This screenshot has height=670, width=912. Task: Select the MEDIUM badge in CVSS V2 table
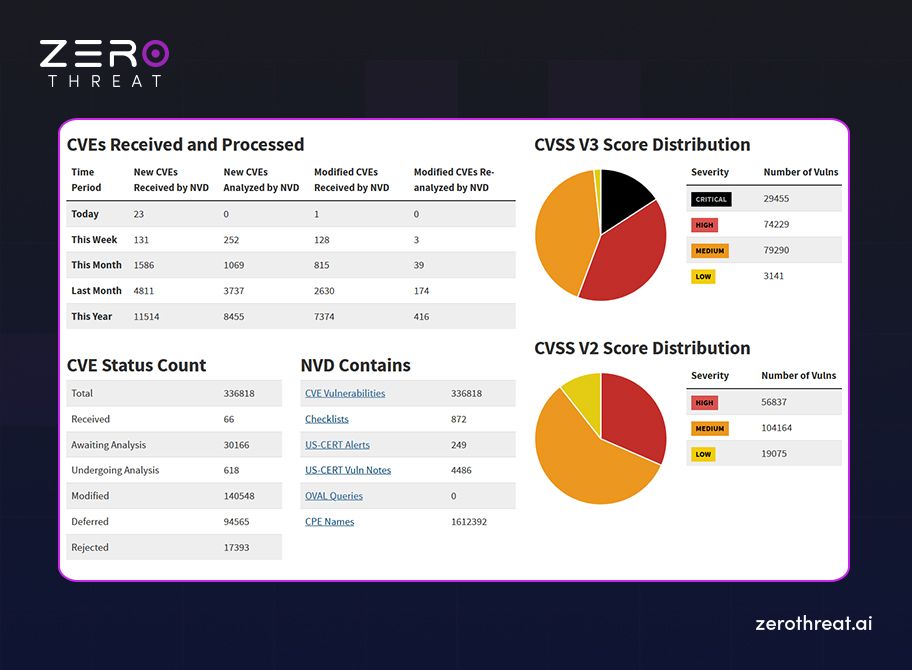(710, 428)
